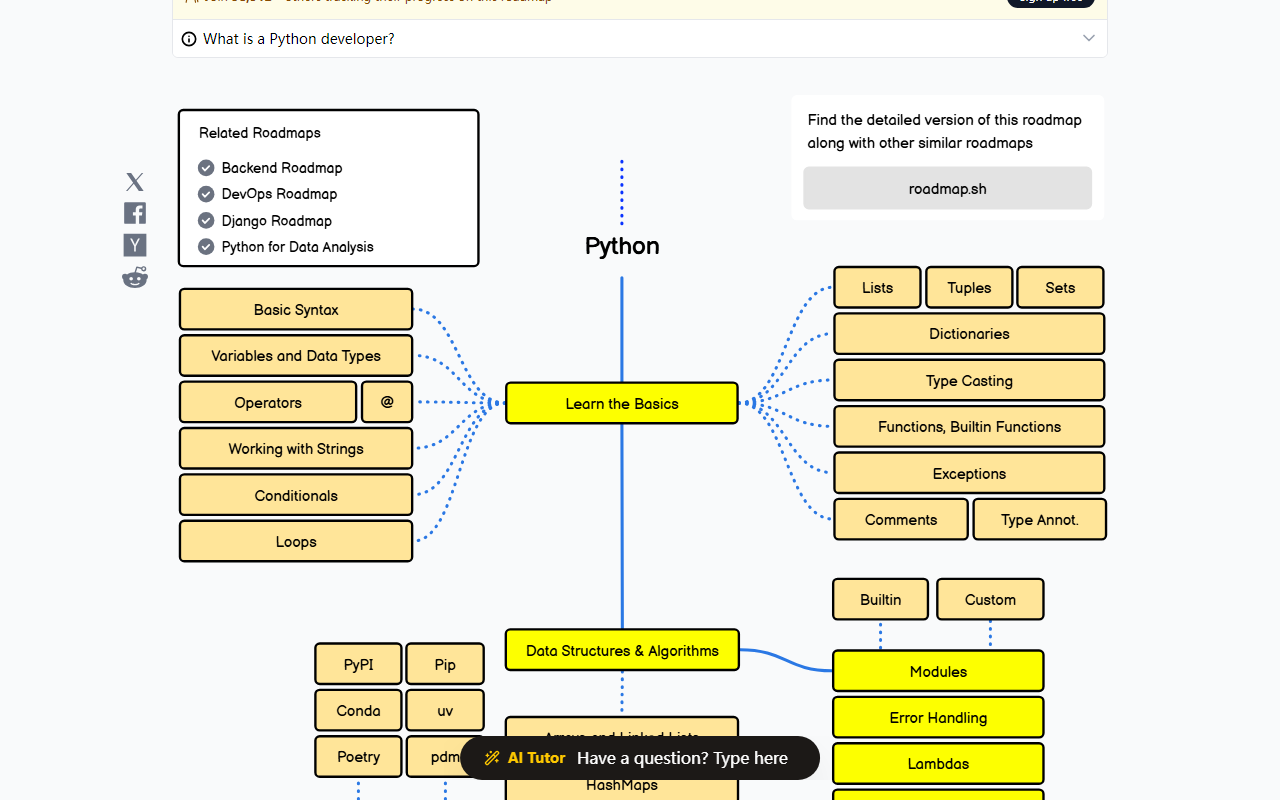Open Backend Roadmap link
Image resolution: width=1280 pixels, height=800 pixels.
(282, 168)
